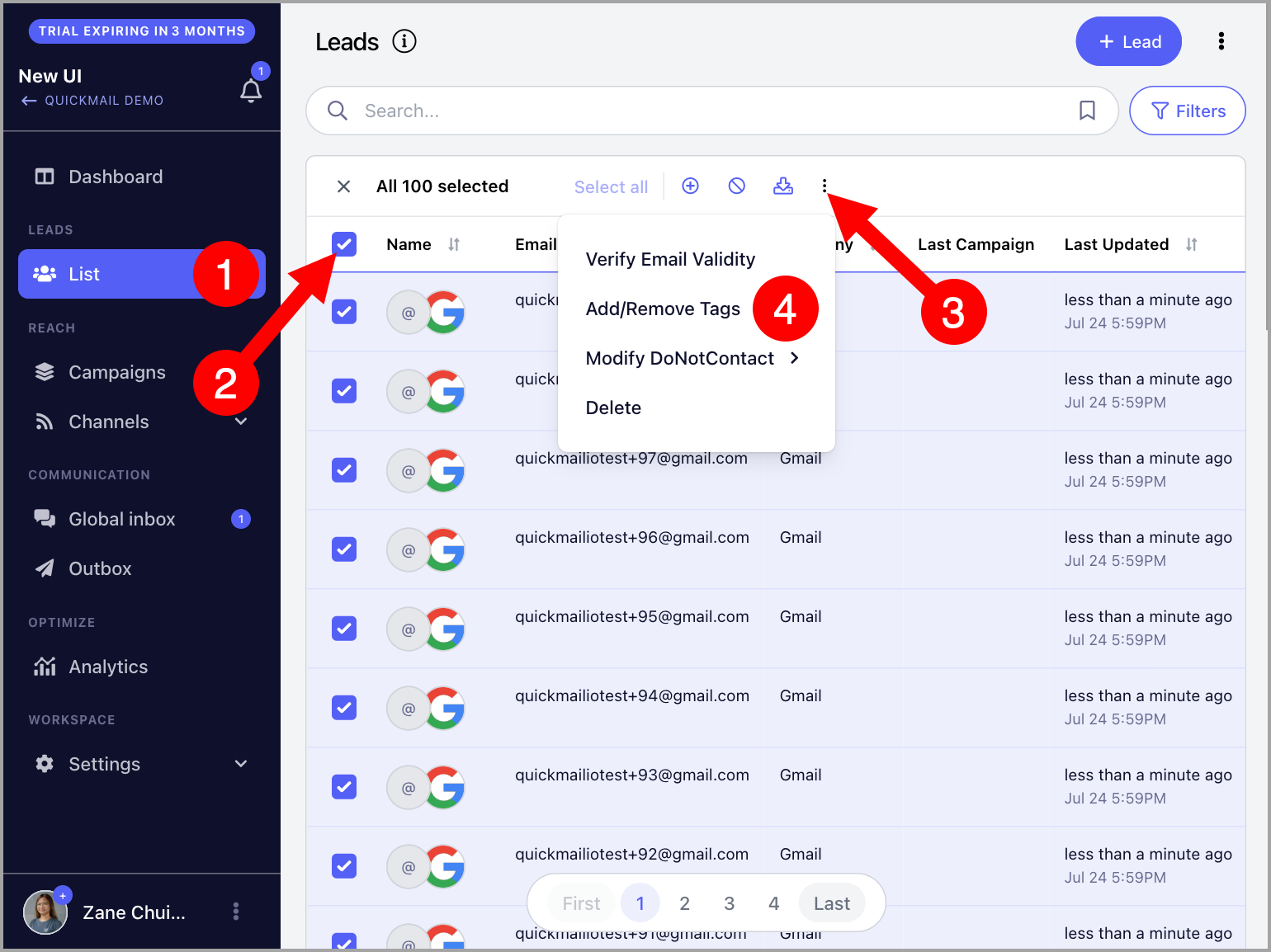This screenshot has width=1271, height=952.
Task: Click Select all link
Action: [x=612, y=187]
